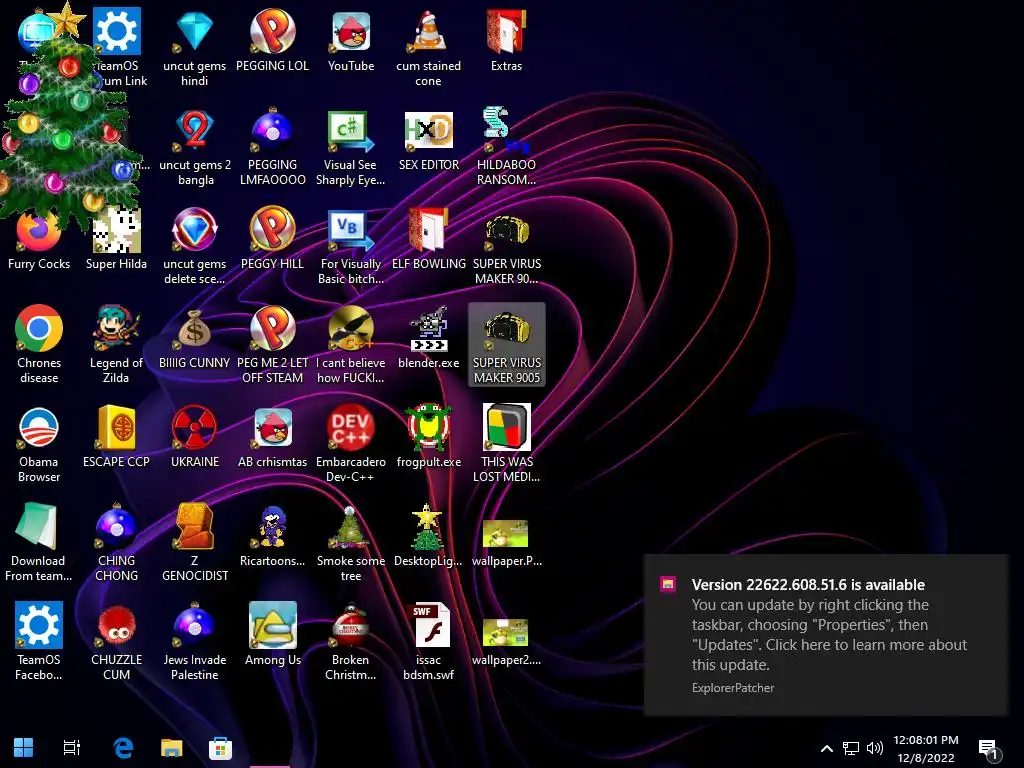The width and height of the screenshot is (1024, 768).
Task: Select the BIIIIG CUNNY money bag icon
Action: point(195,328)
